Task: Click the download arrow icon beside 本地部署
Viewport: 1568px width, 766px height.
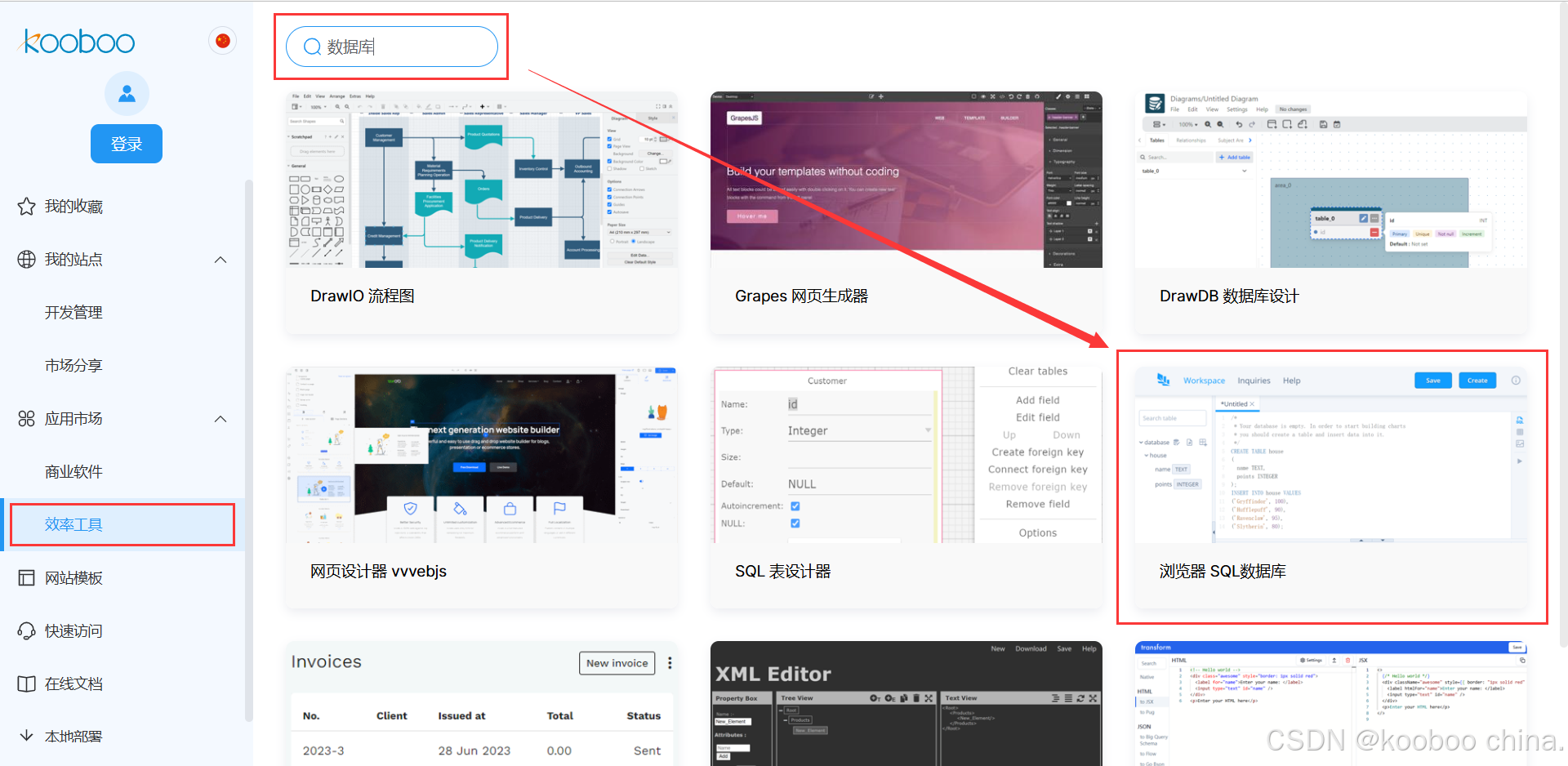Action: (26, 736)
